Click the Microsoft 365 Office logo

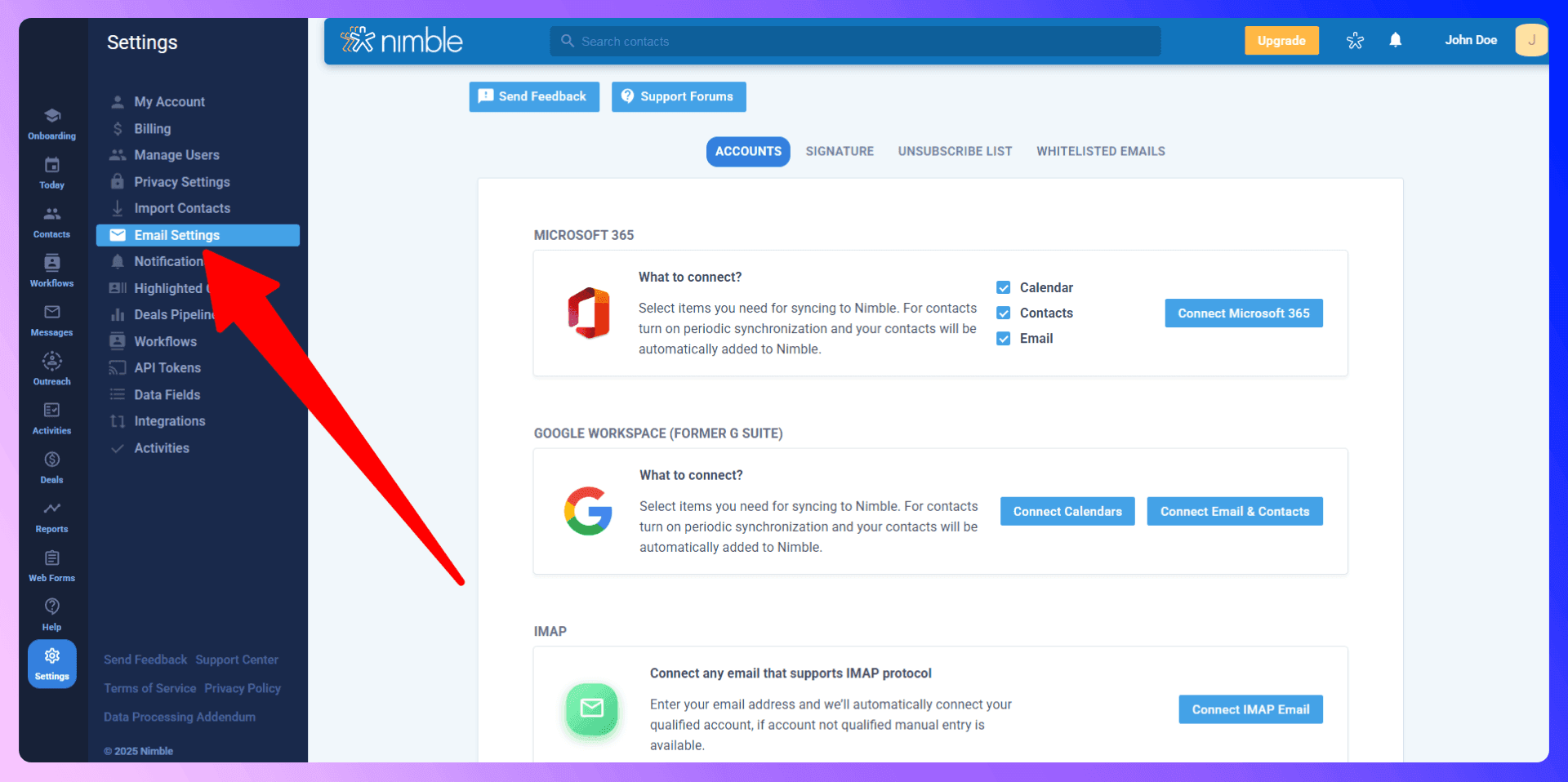tap(589, 313)
